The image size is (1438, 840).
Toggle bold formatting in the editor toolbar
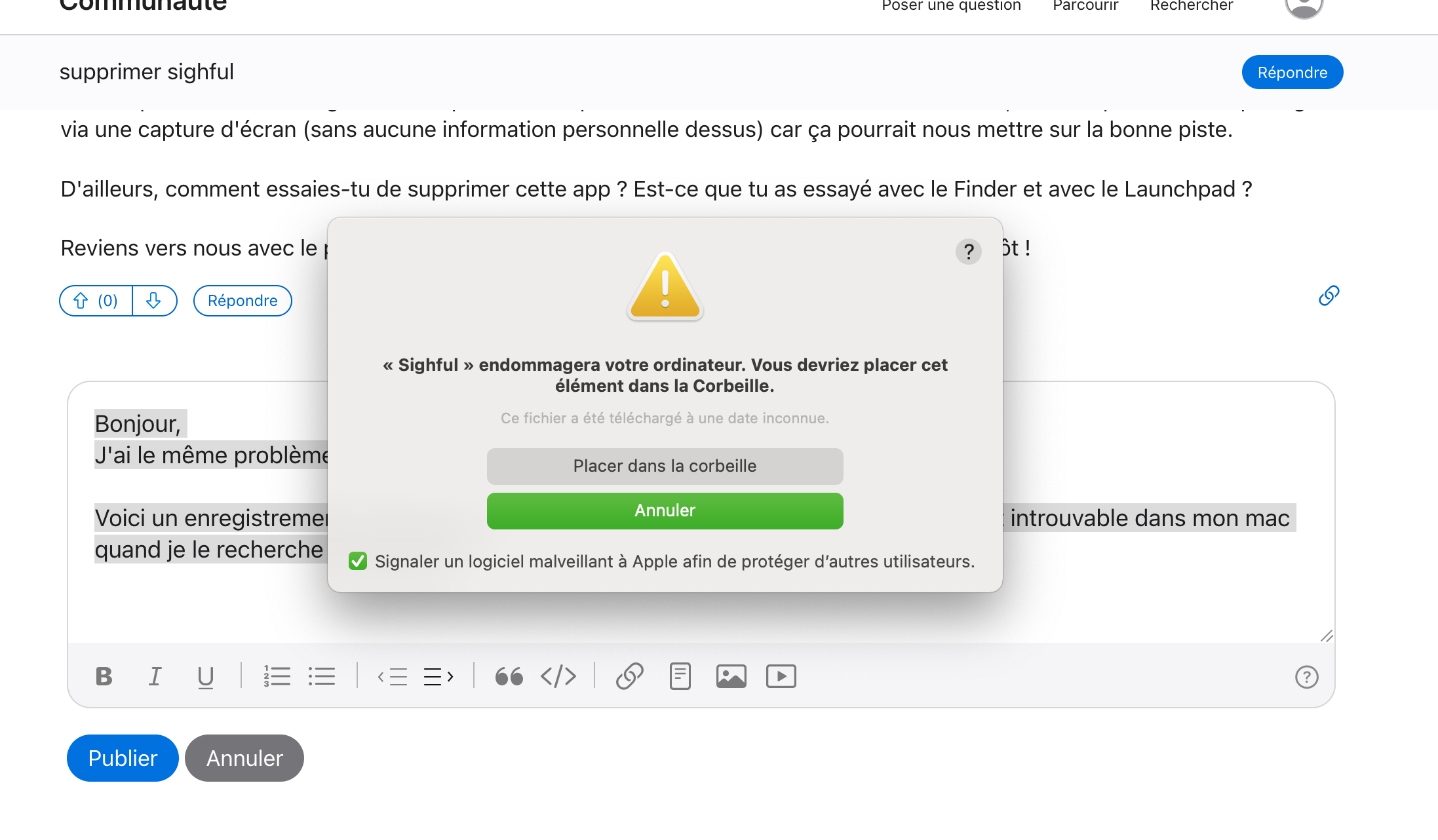[x=104, y=676]
